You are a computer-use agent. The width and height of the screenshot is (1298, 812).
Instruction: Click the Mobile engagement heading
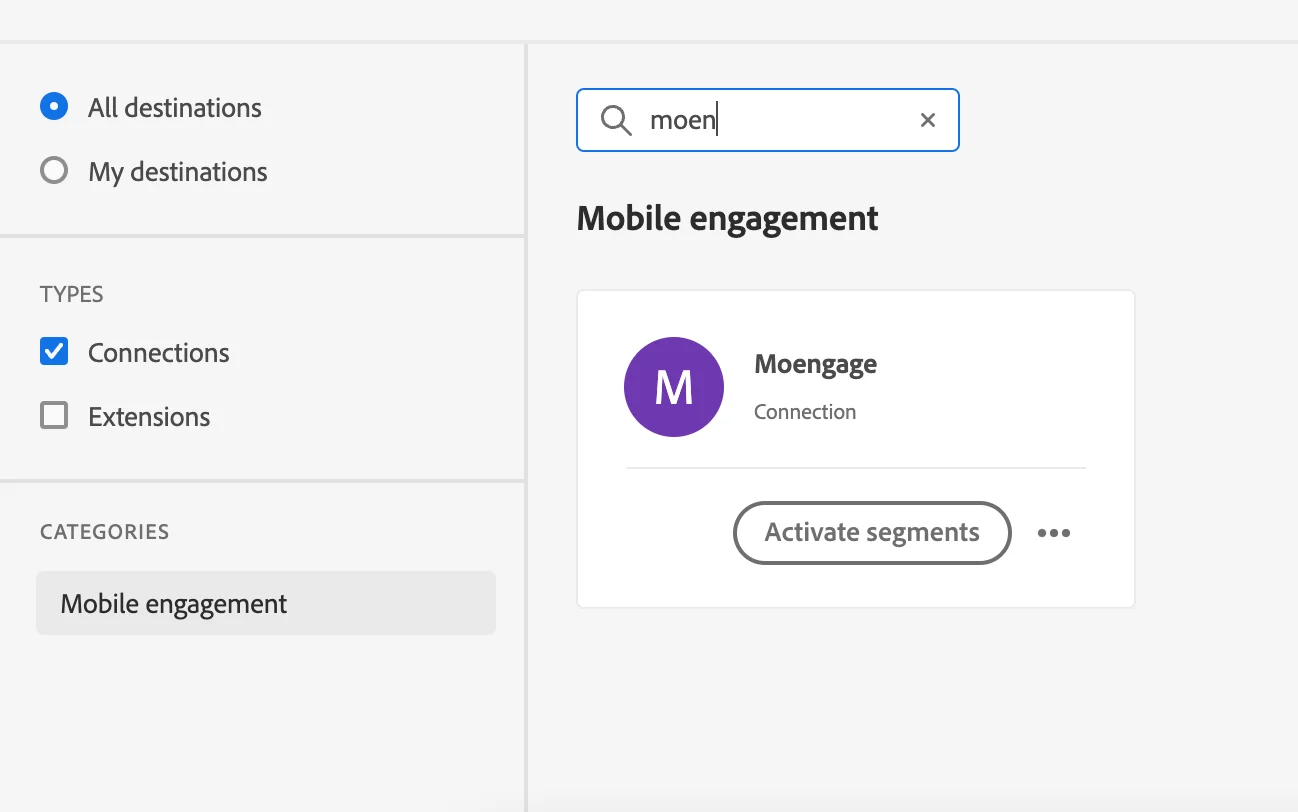pos(728,218)
